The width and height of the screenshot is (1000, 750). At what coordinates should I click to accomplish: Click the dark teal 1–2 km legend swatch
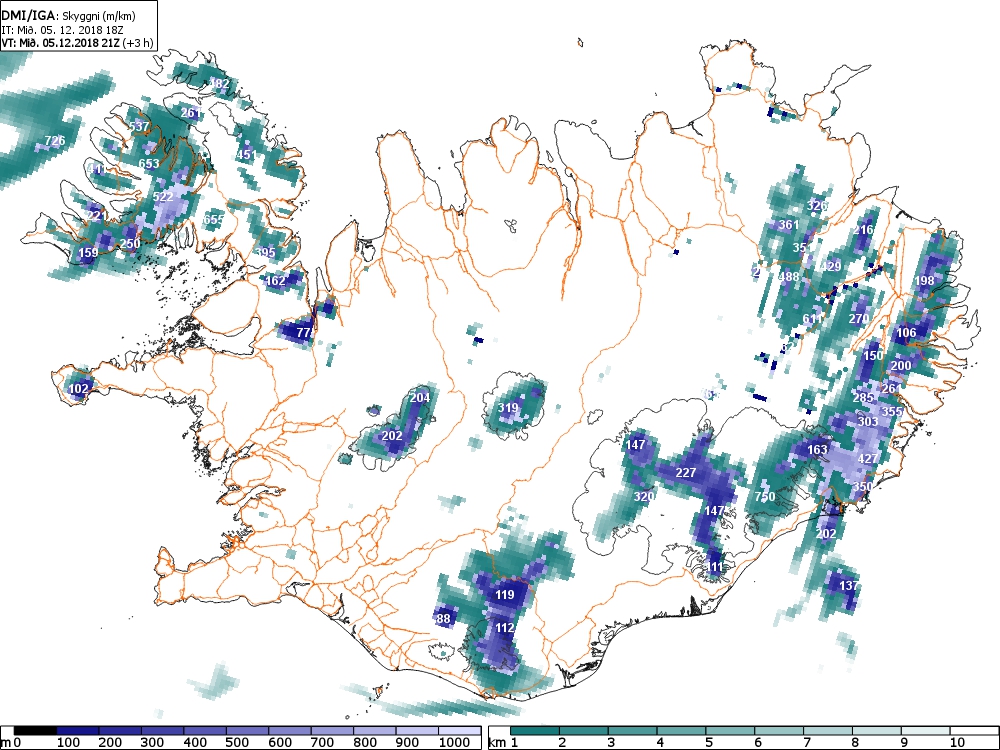[534, 730]
